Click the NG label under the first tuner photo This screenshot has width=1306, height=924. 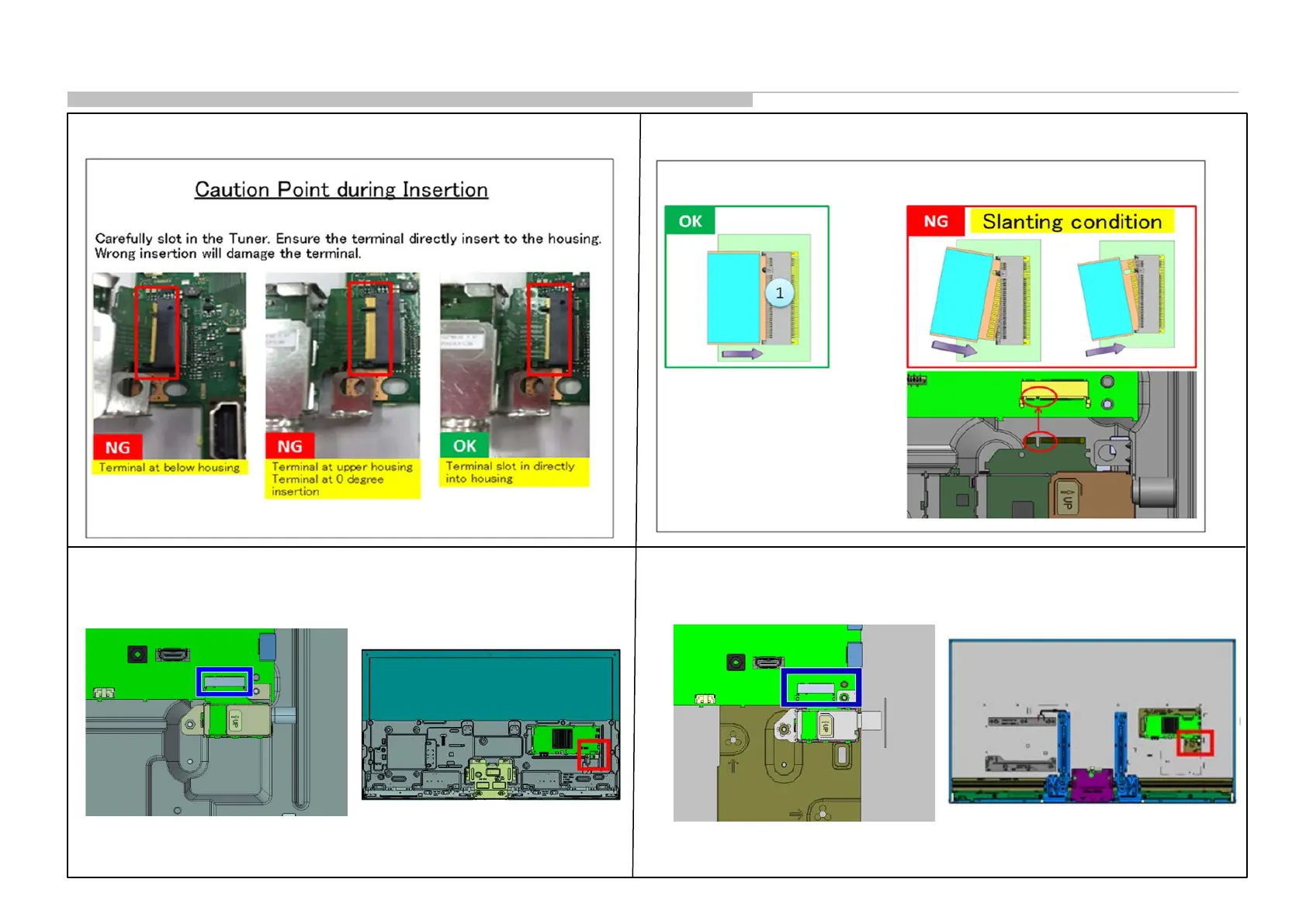coord(118,447)
